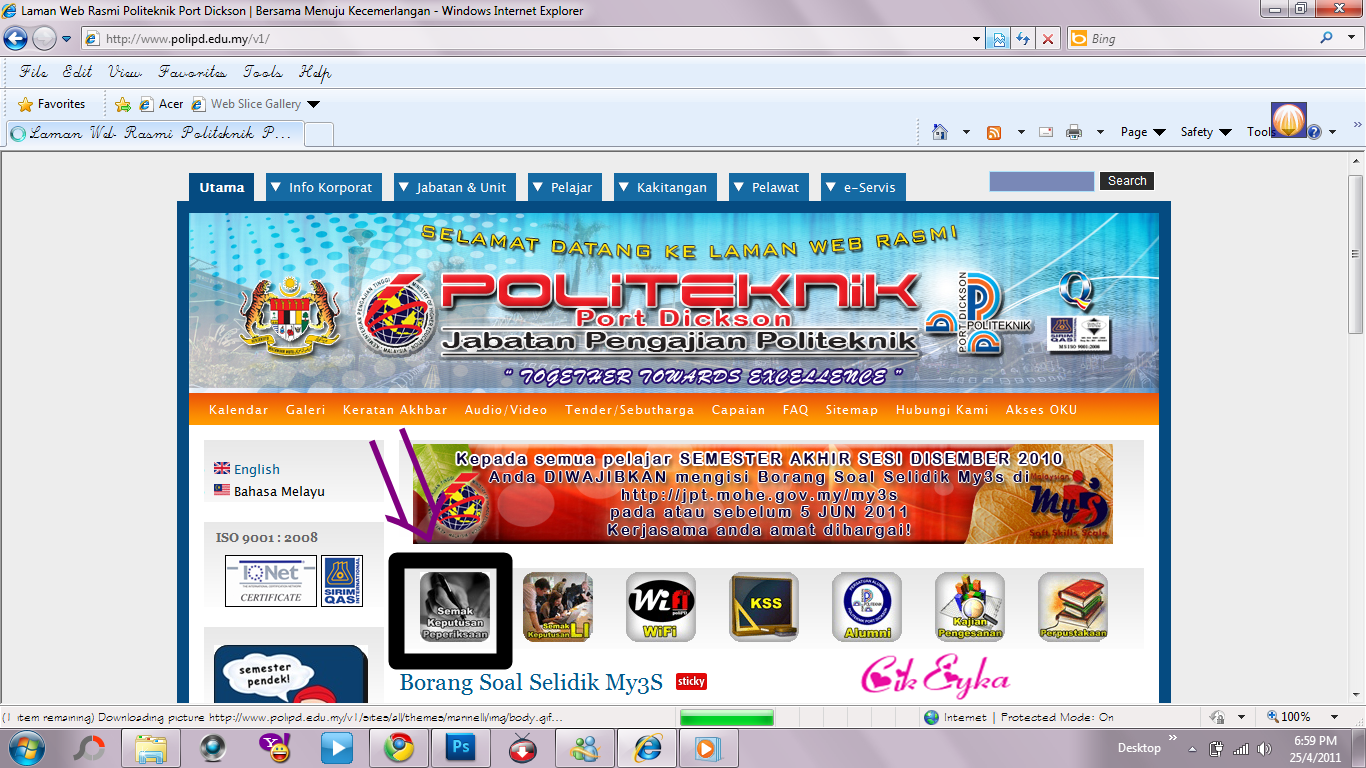1366x768 pixels.
Task: Open the address bar history dropdown
Action: pos(977,39)
